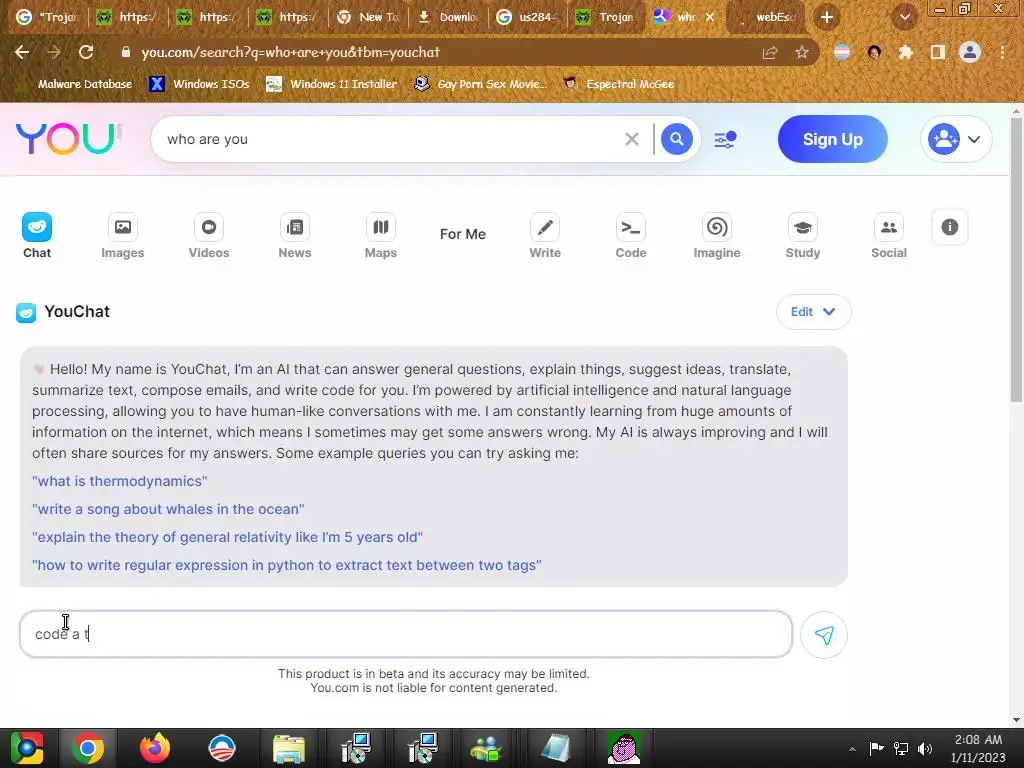Open File Explorer folder in taskbar

coord(289,748)
